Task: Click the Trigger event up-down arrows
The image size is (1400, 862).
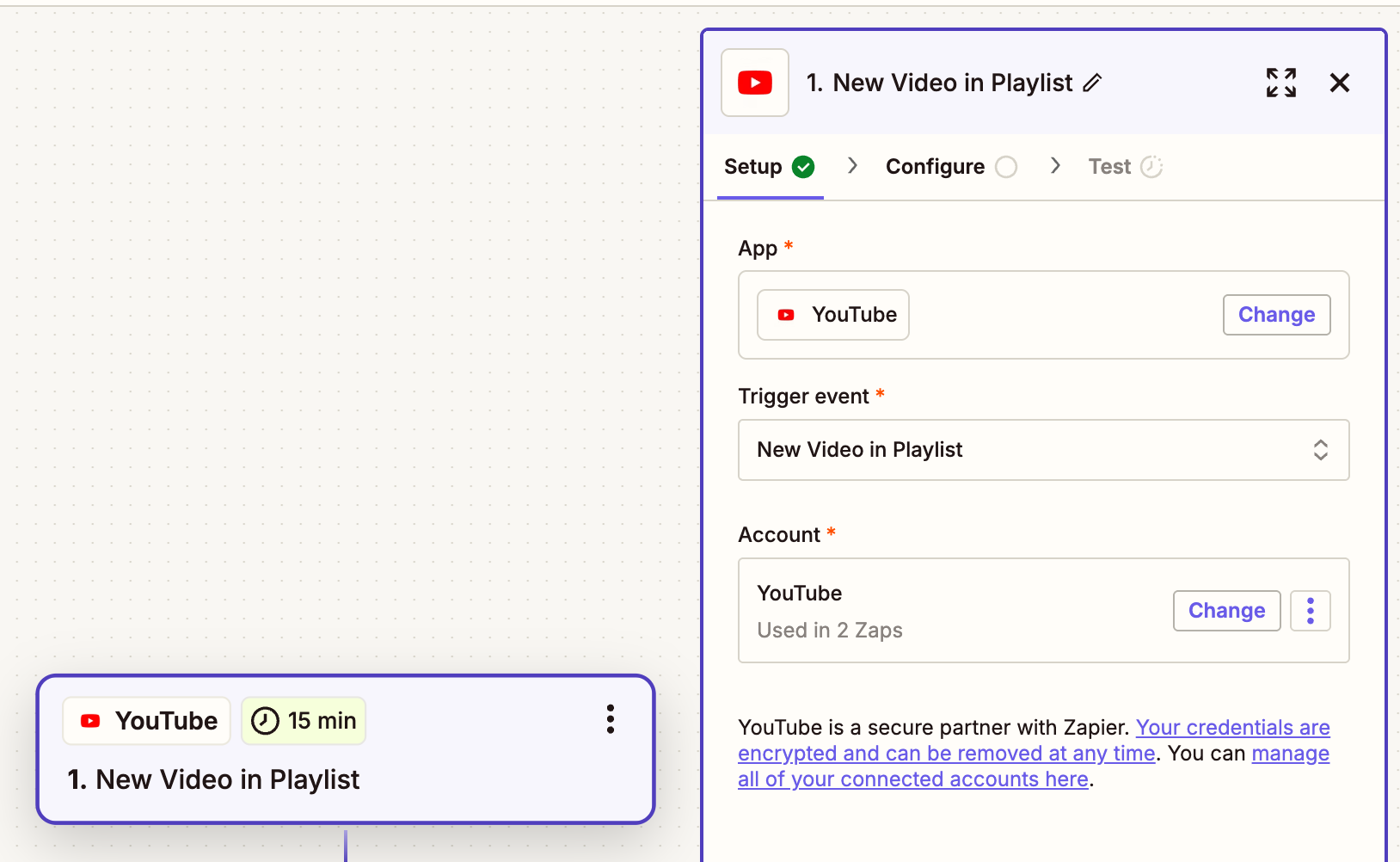Action: [x=1320, y=450]
